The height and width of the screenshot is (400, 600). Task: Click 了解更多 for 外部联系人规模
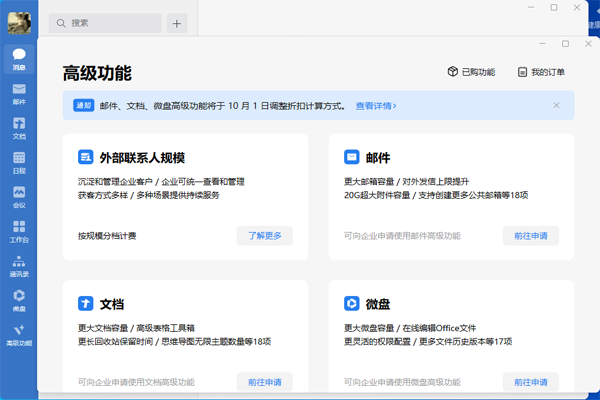[265, 236]
